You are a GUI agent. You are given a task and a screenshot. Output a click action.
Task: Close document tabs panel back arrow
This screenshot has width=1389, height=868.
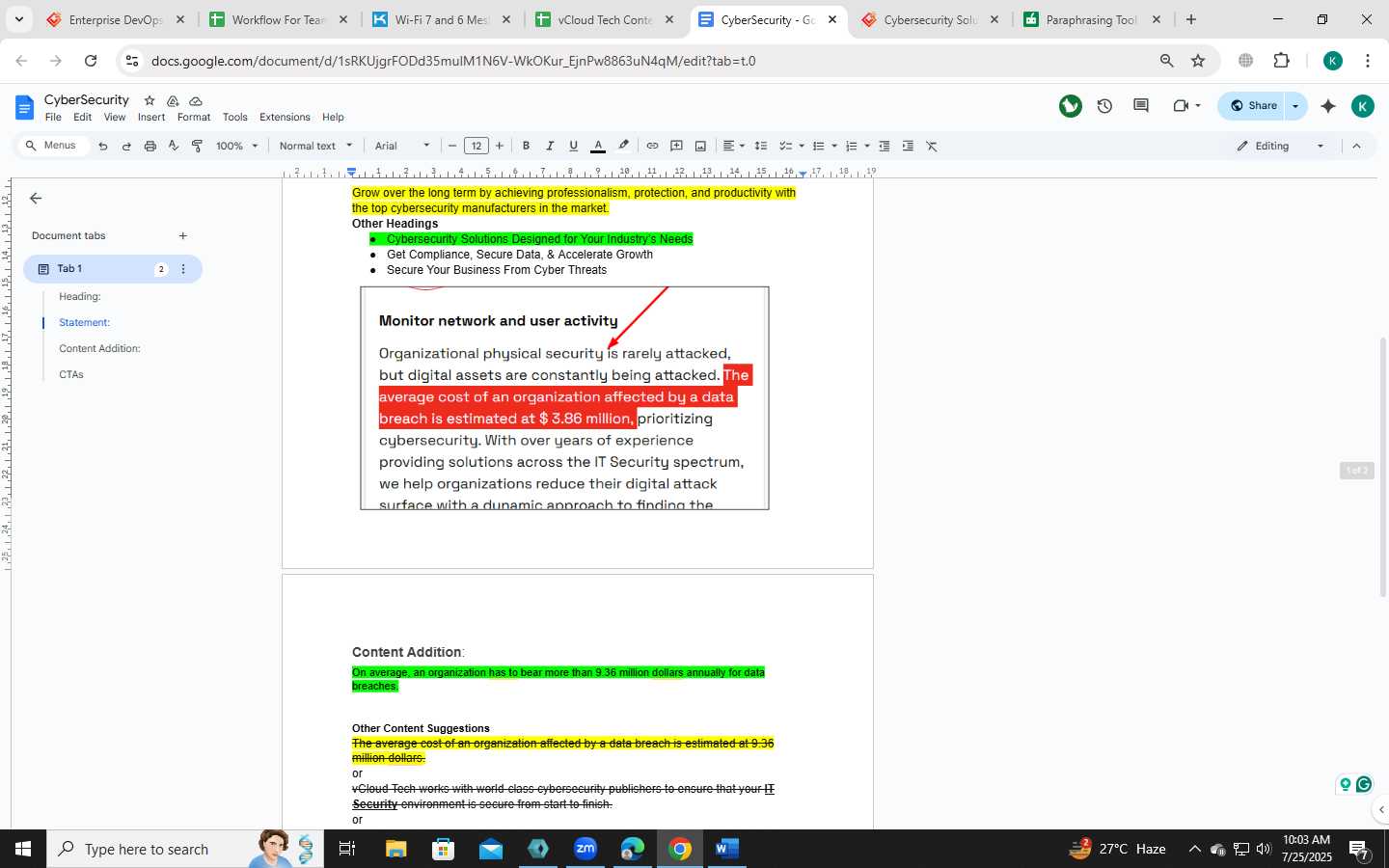36,198
